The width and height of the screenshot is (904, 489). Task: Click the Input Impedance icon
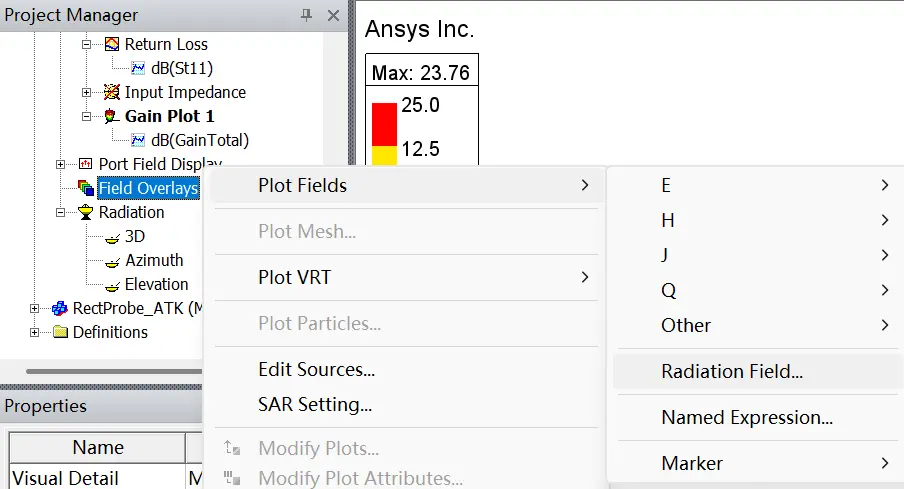[112, 92]
